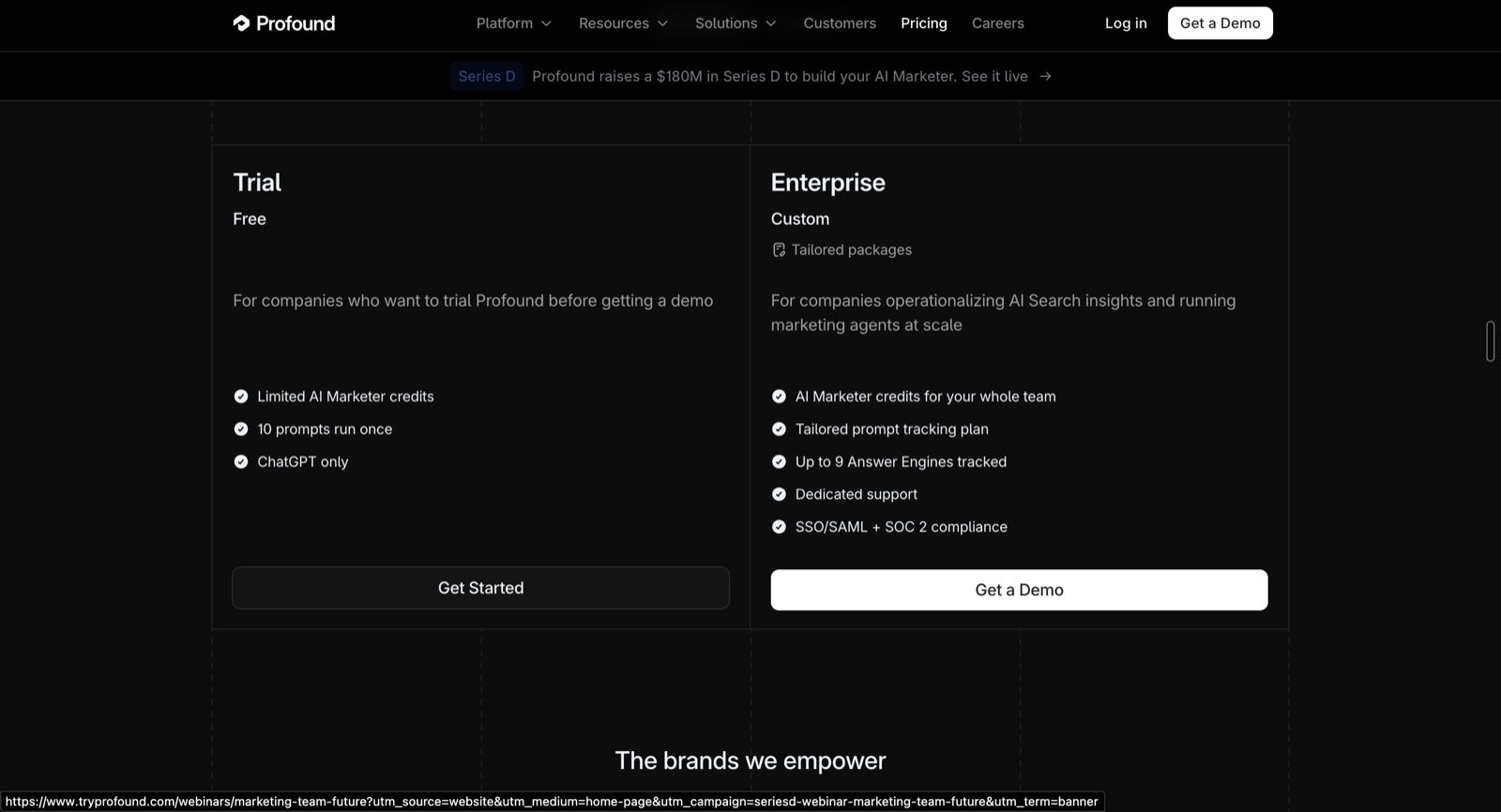This screenshot has width=1501, height=812.
Task: Click the Enterprise plan heading
Action: click(x=827, y=182)
